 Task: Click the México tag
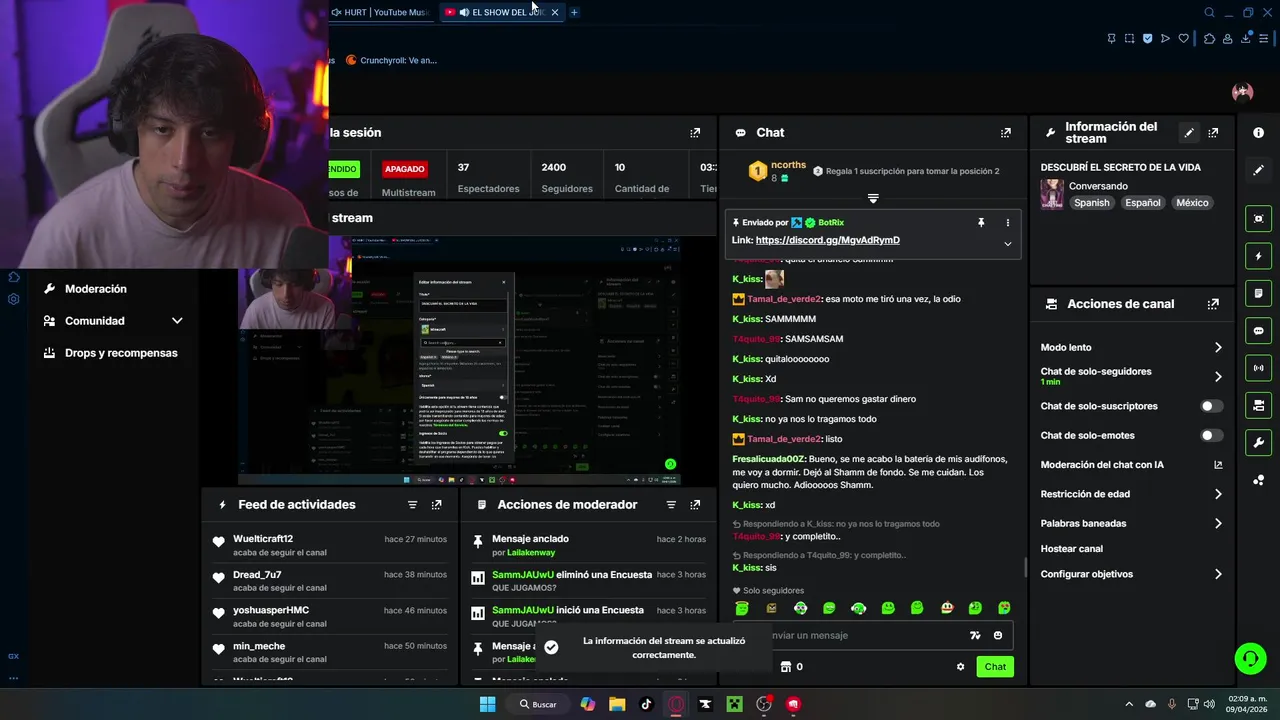tap(1192, 203)
